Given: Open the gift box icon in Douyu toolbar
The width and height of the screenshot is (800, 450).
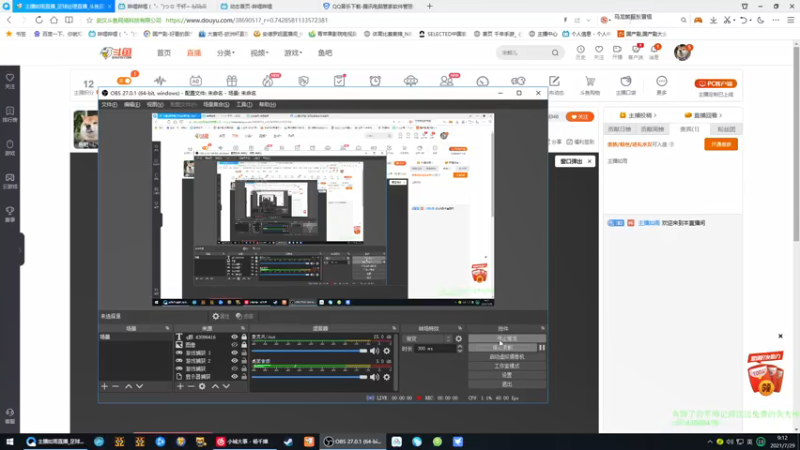Looking at the screenshot, I should click(x=232, y=81).
